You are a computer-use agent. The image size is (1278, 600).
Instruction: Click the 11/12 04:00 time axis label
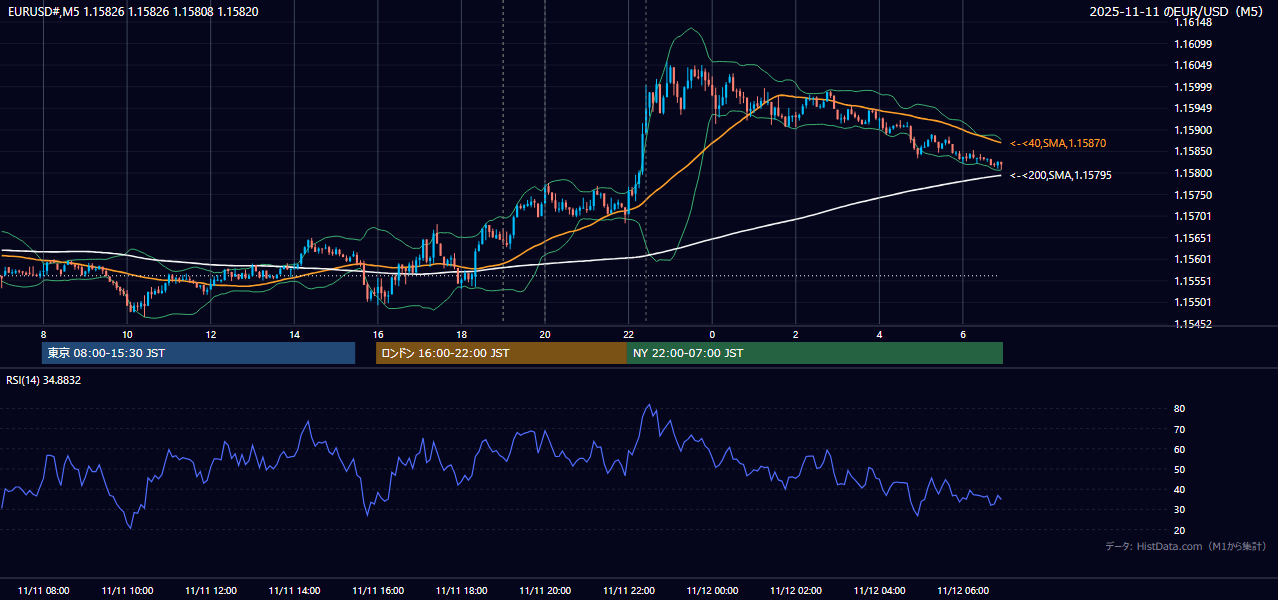coord(879,591)
